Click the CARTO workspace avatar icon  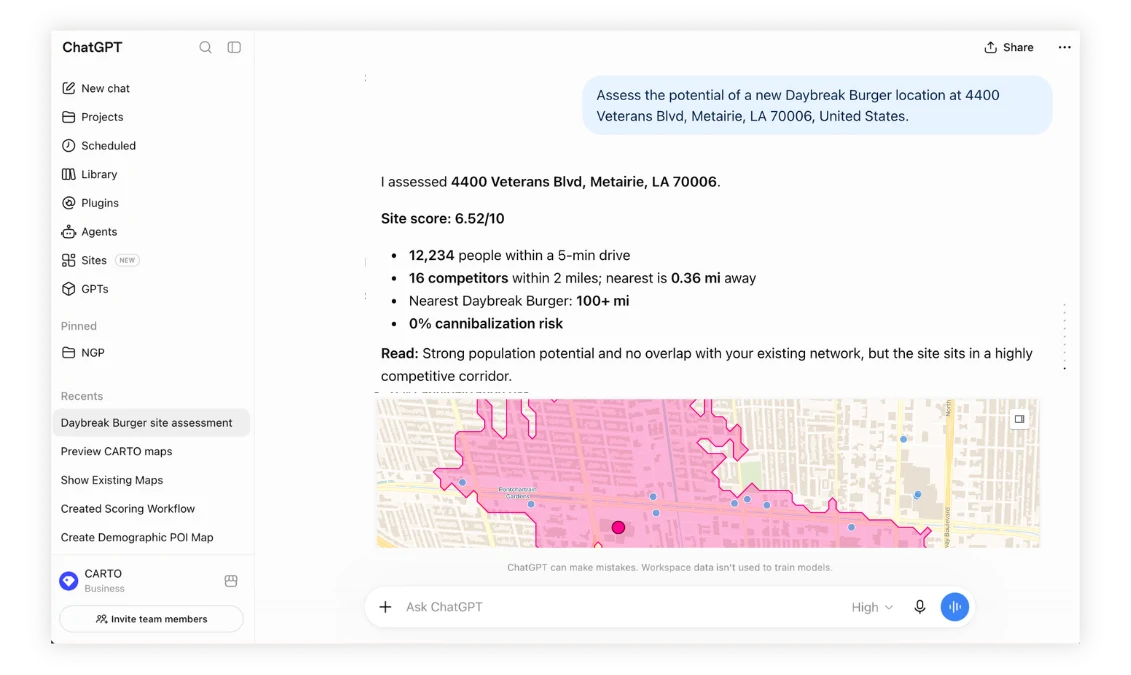click(69, 581)
